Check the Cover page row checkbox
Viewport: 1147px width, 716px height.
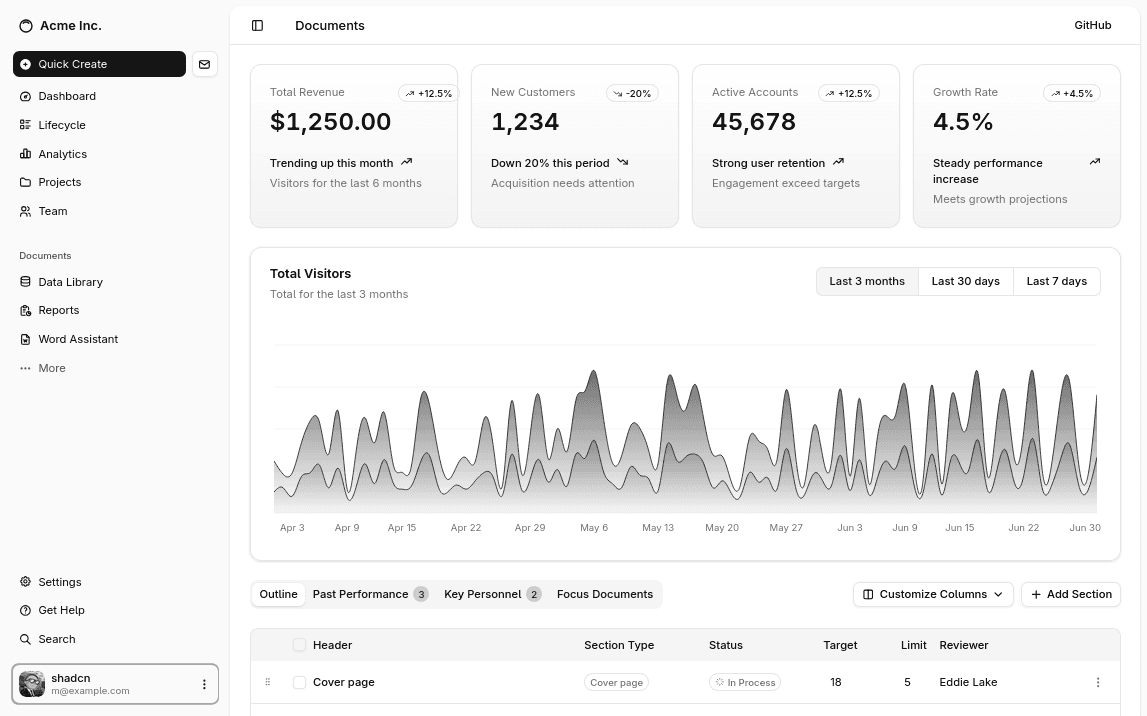299,682
